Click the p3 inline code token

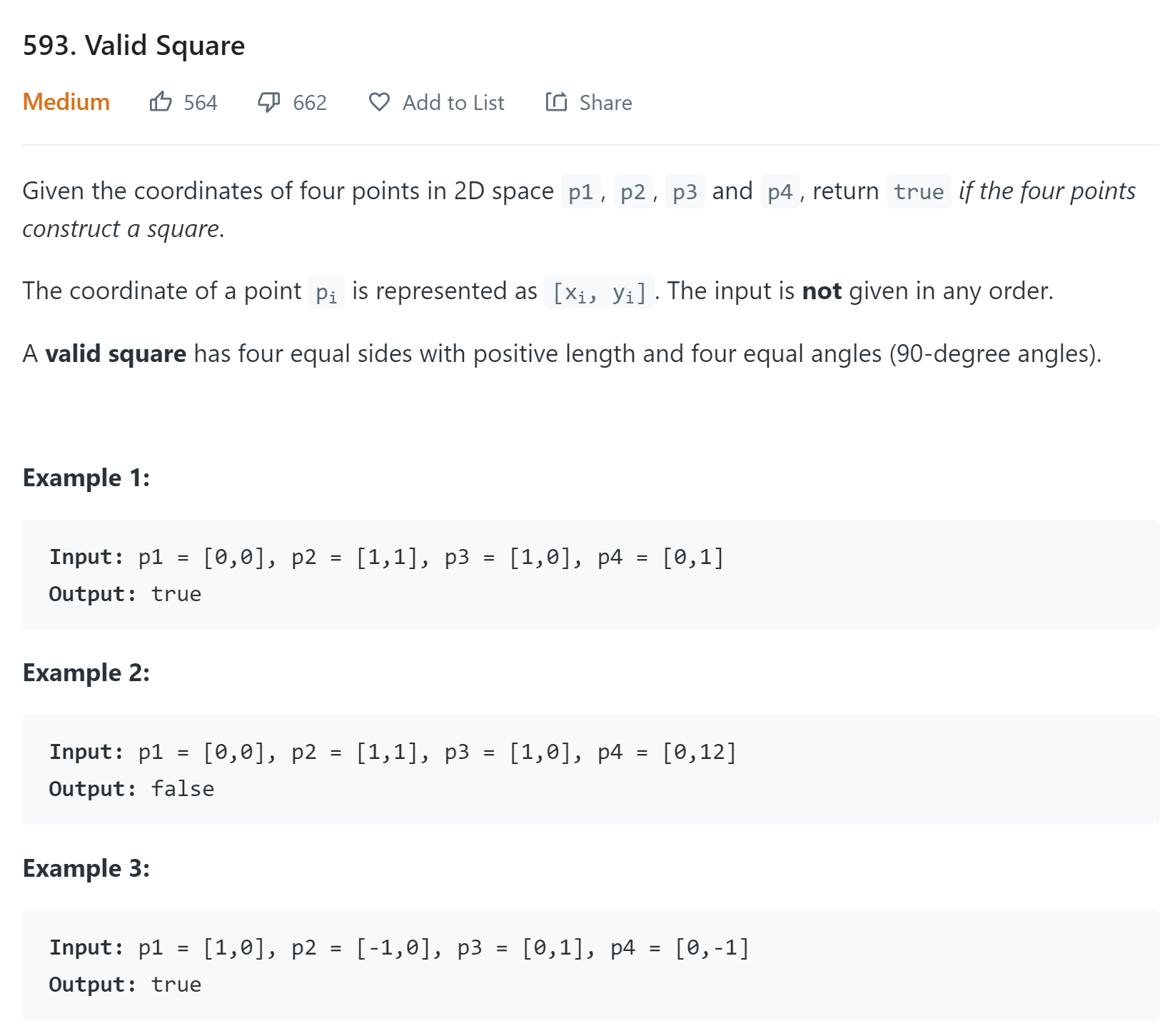[x=685, y=191]
